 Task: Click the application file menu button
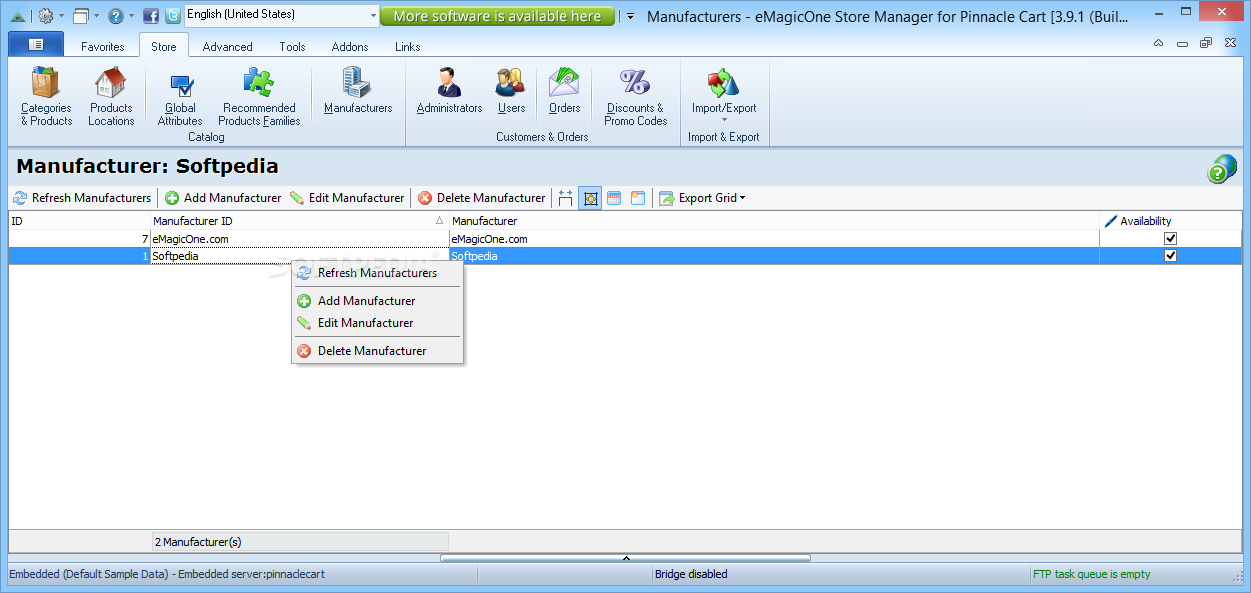tap(36, 45)
